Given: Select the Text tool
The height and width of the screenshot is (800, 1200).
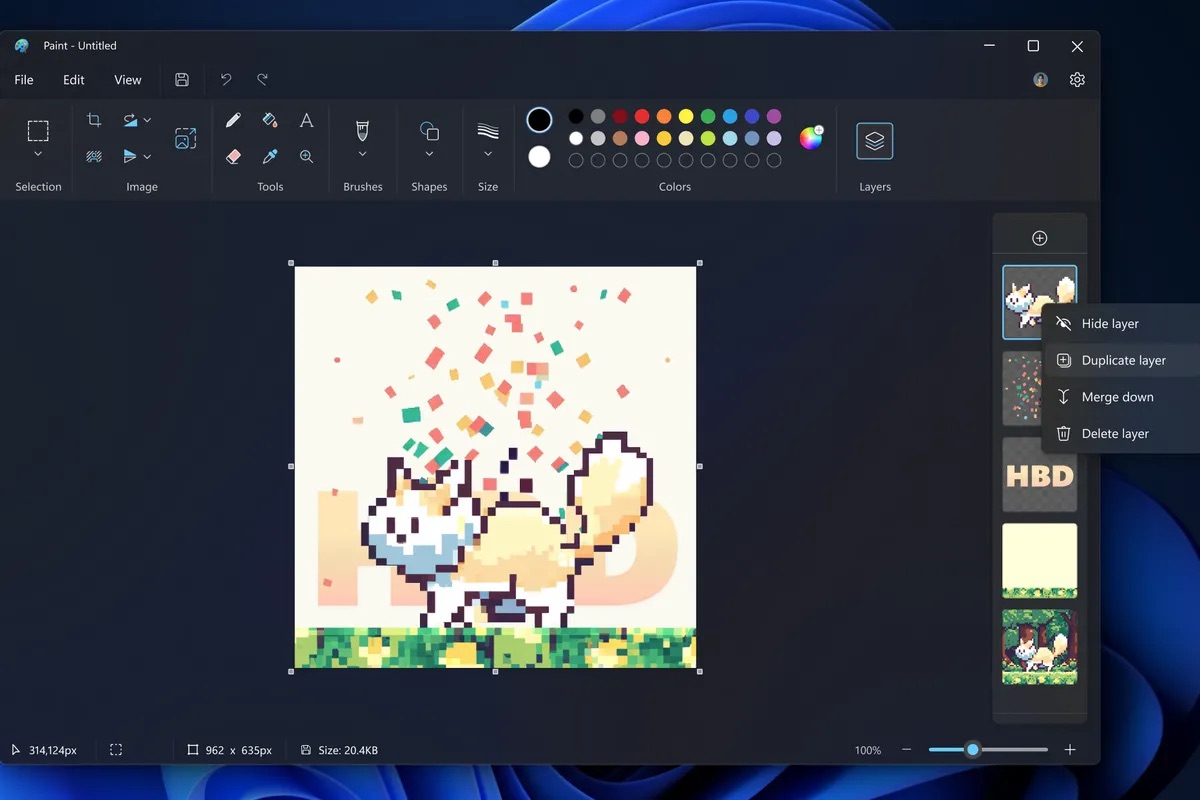Looking at the screenshot, I should (306, 120).
